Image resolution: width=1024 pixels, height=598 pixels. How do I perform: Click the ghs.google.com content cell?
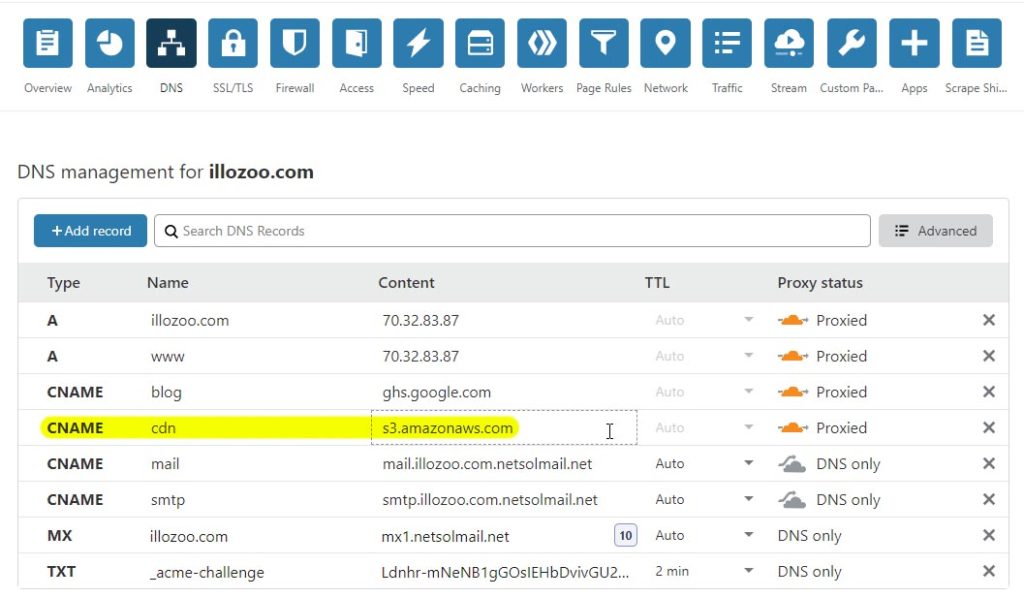436,392
